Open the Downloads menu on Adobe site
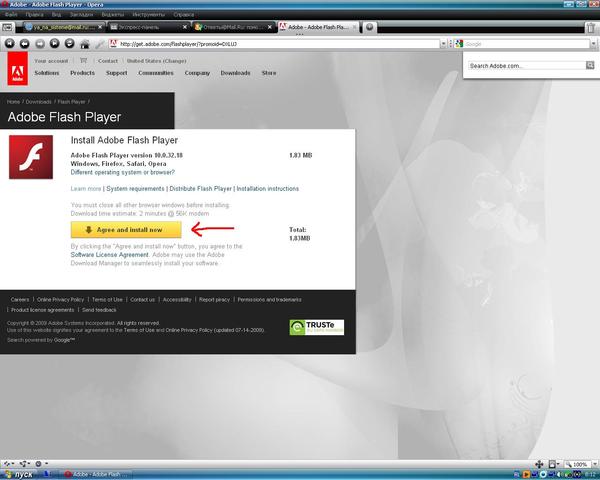This screenshot has width=600, height=480. tap(235, 73)
